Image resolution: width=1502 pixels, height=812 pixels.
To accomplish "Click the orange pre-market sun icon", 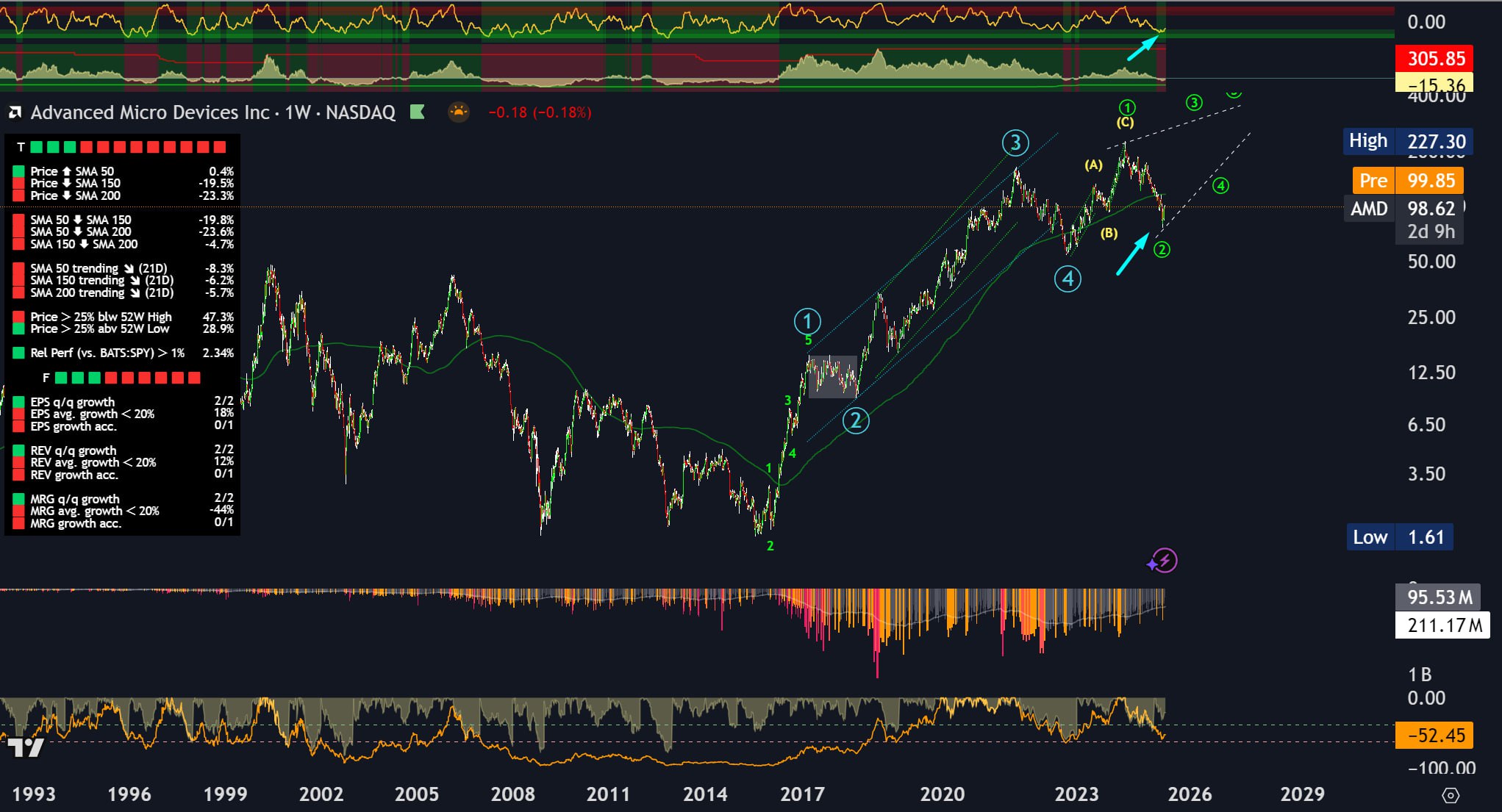I will [459, 112].
